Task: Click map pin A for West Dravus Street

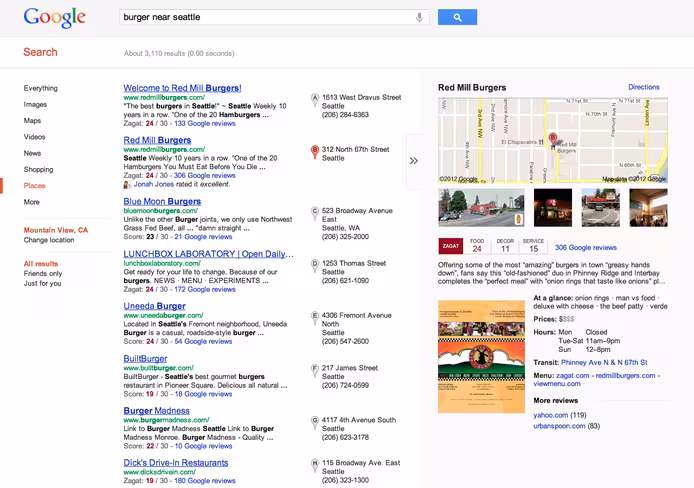Action: click(x=315, y=100)
